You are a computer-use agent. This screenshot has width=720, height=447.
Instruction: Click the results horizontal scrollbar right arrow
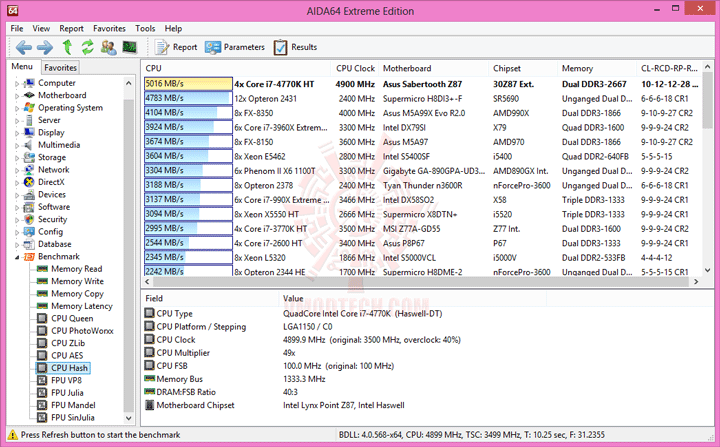[x=696, y=282]
